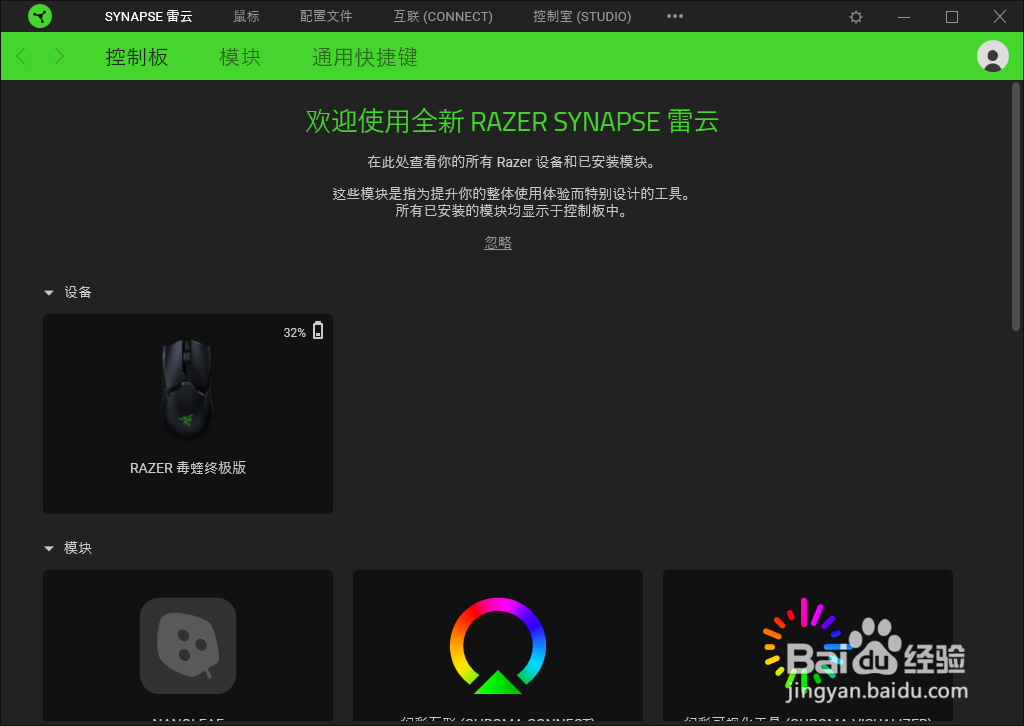Open the settings gear icon
This screenshot has height=726, width=1024.
(856, 17)
